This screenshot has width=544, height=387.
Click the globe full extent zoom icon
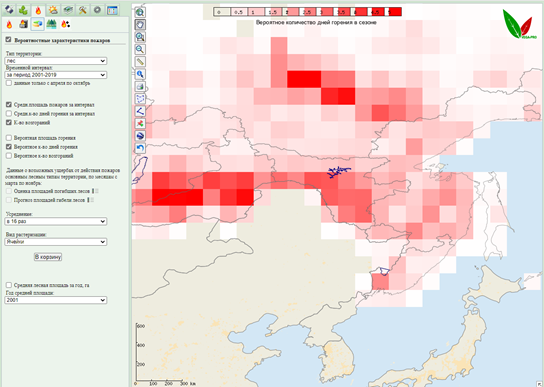140,12
